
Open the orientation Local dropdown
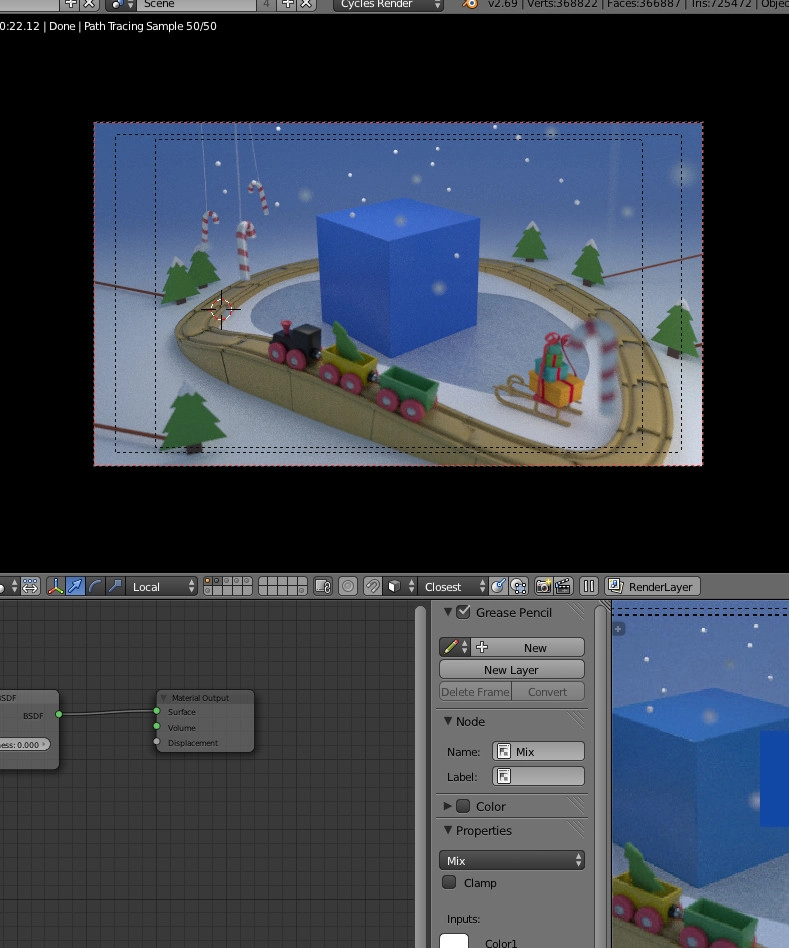coord(162,586)
